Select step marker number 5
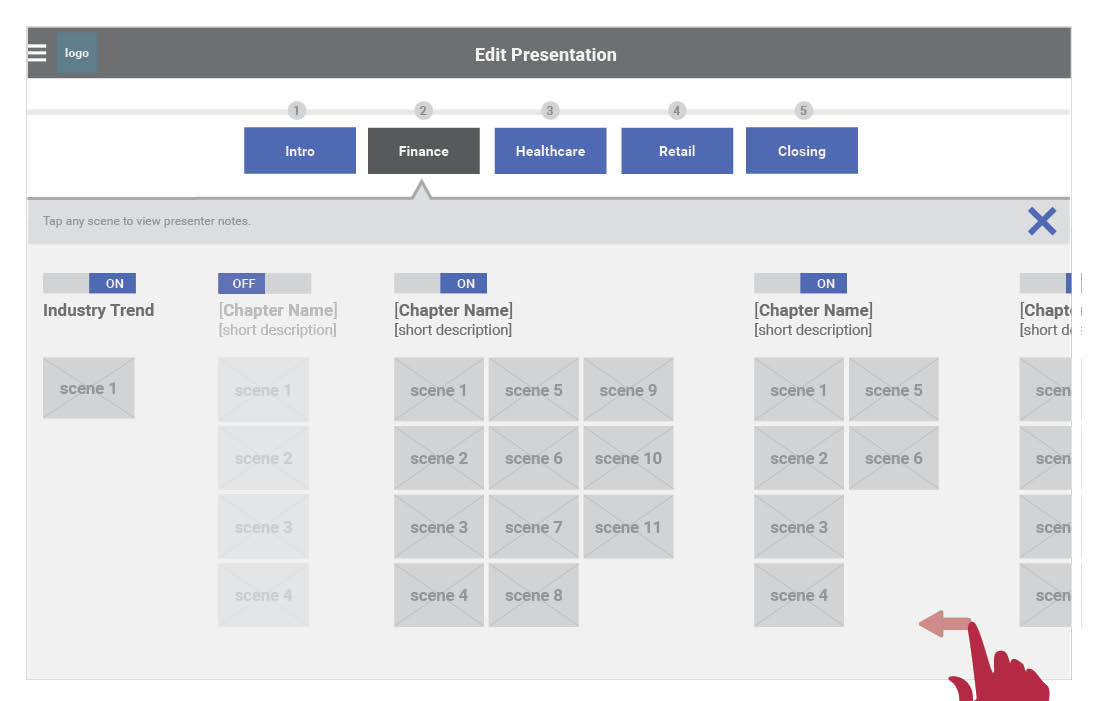Viewport: 1100px width, 701px height. (x=803, y=110)
